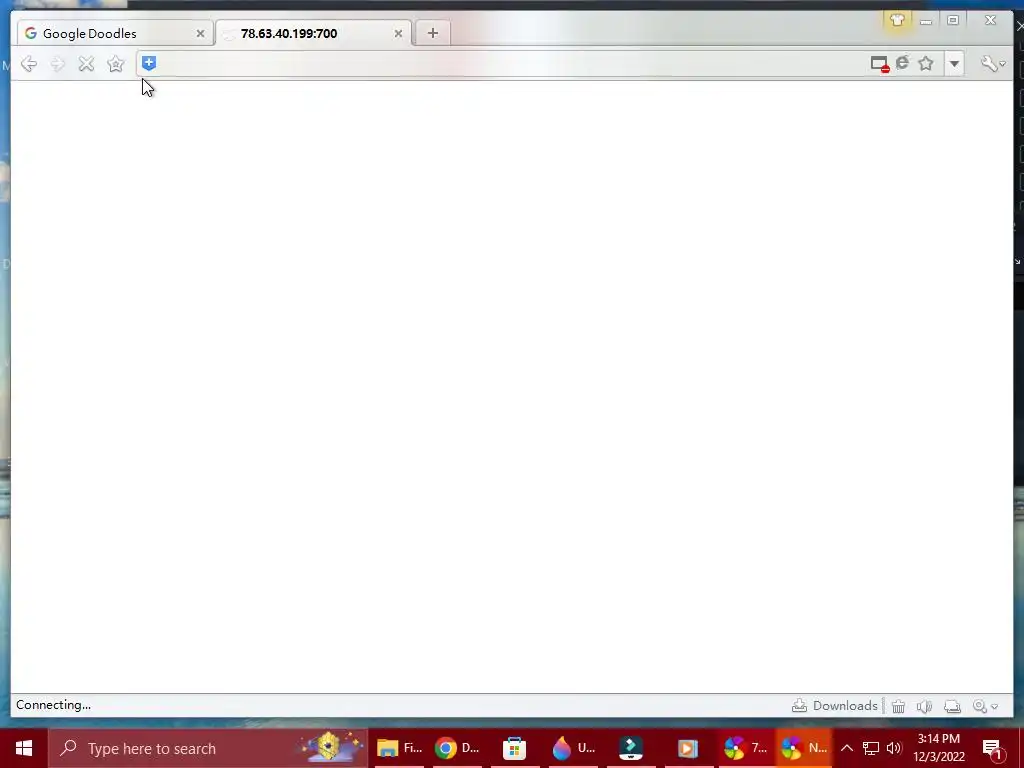Open the blocked pop-up window icon
1024x768 pixels.
pyautogui.click(x=880, y=64)
